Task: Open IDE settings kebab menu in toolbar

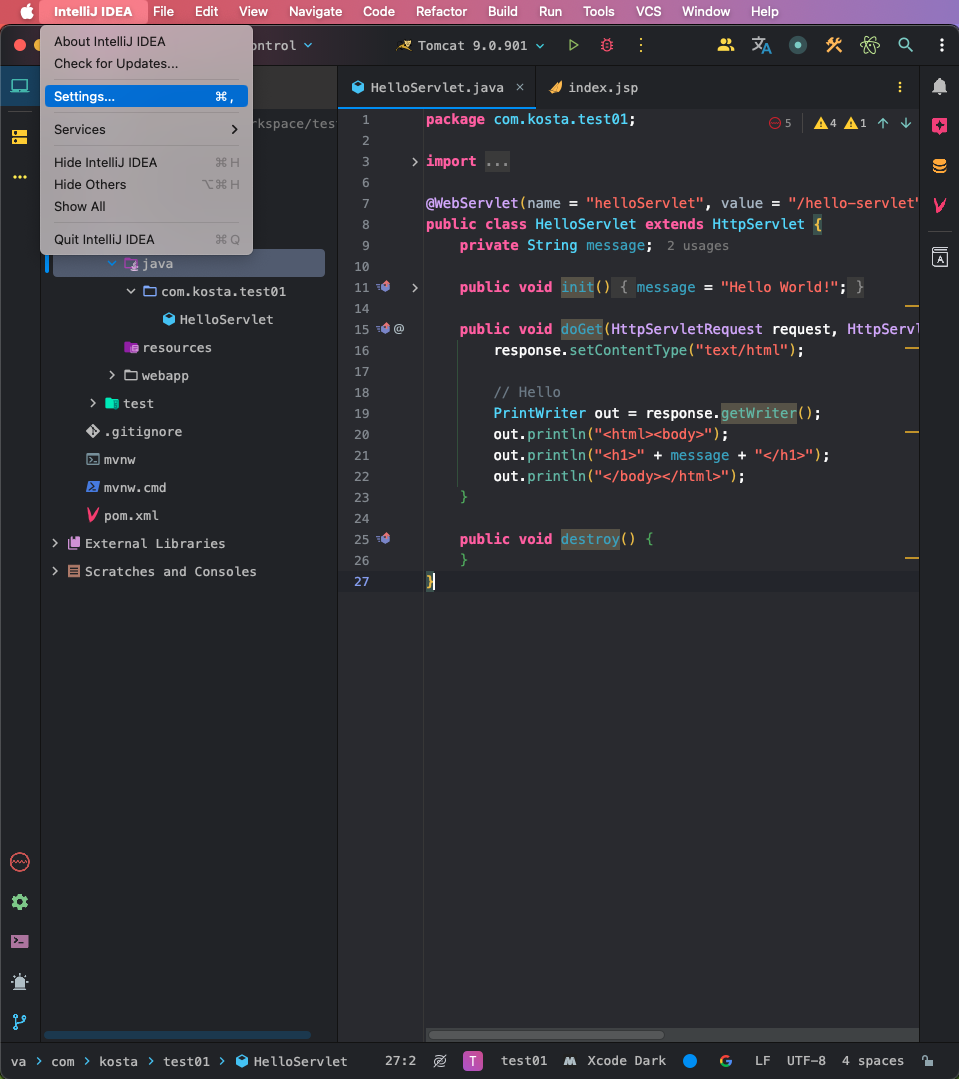Action: (942, 45)
